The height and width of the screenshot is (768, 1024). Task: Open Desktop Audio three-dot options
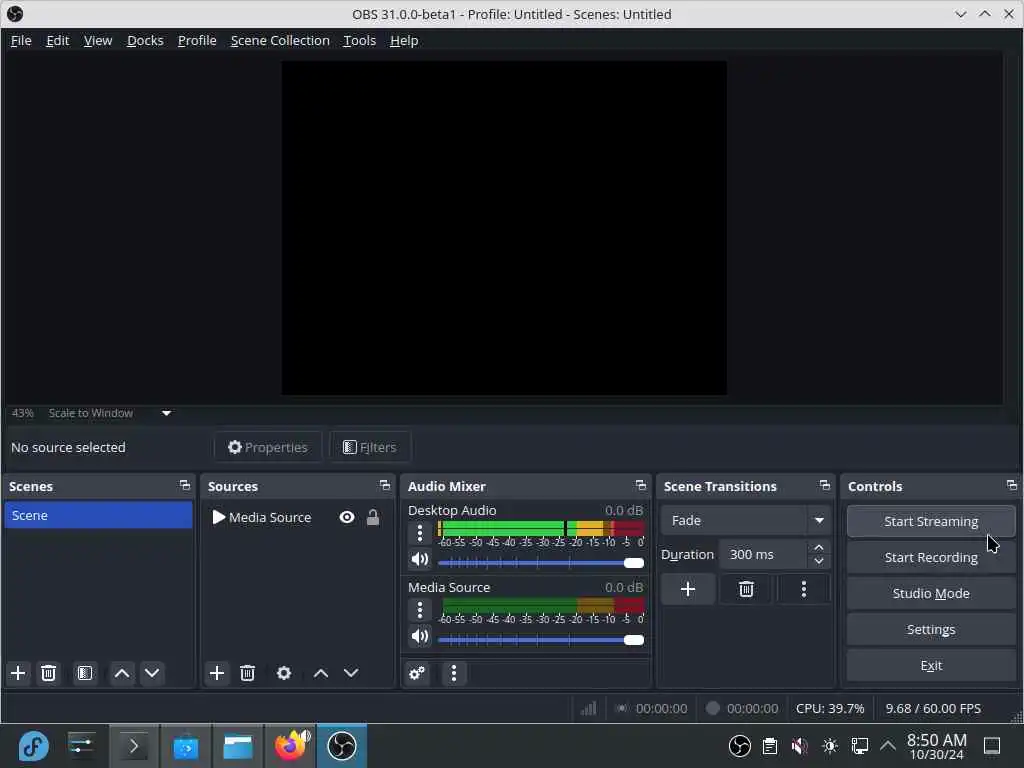tap(420, 534)
